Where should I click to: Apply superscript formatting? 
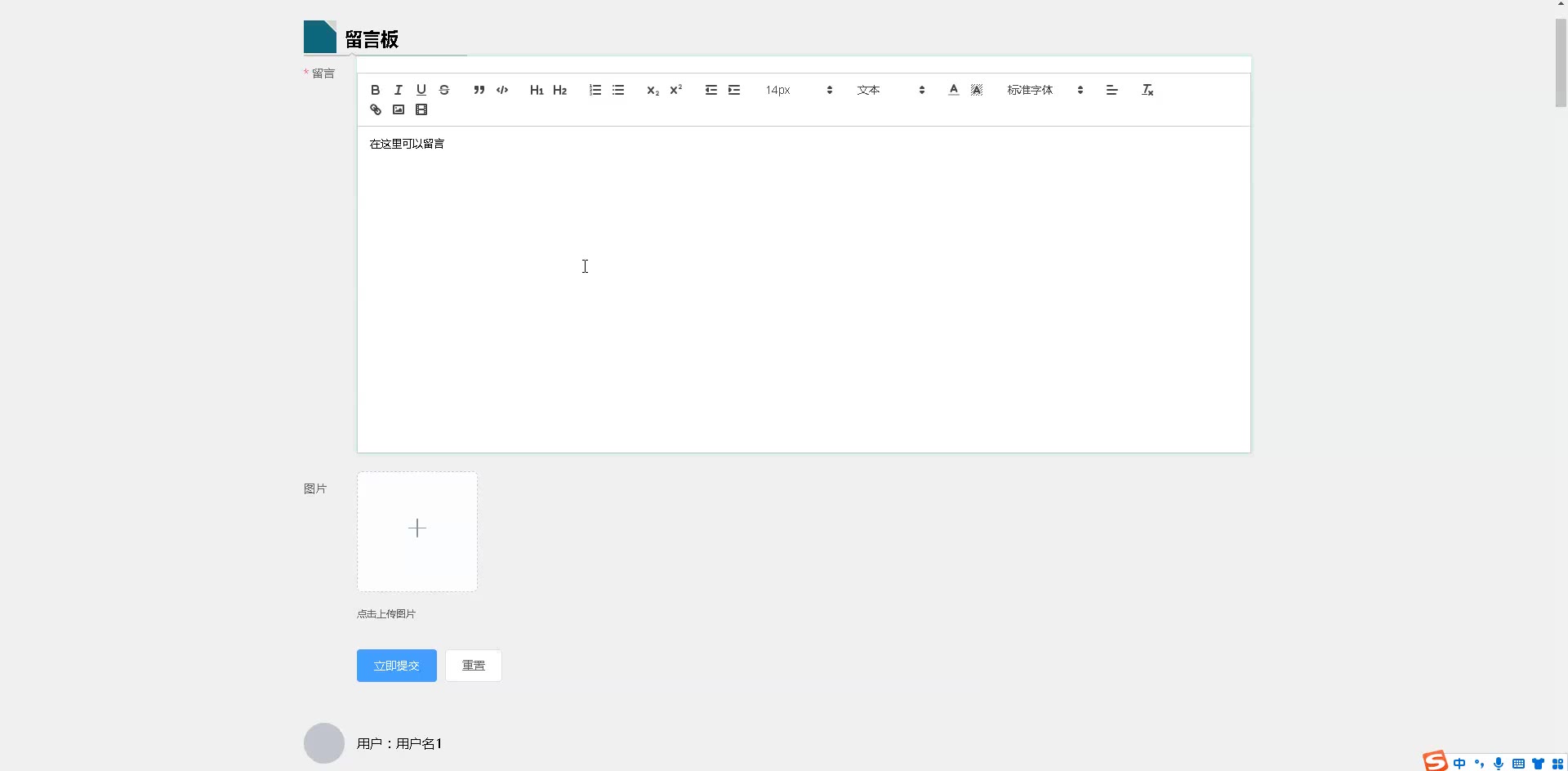click(676, 90)
